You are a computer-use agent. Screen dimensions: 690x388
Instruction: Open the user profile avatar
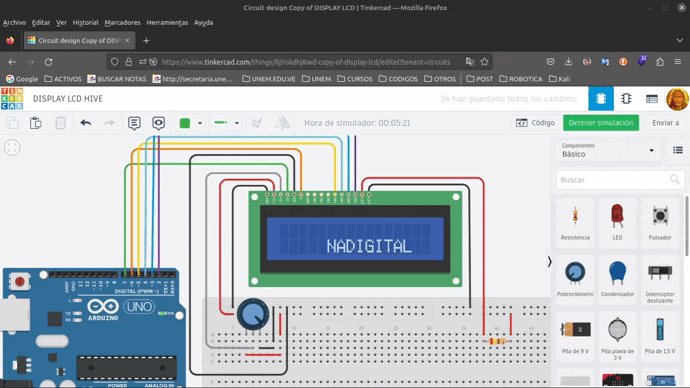click(677, 99)
